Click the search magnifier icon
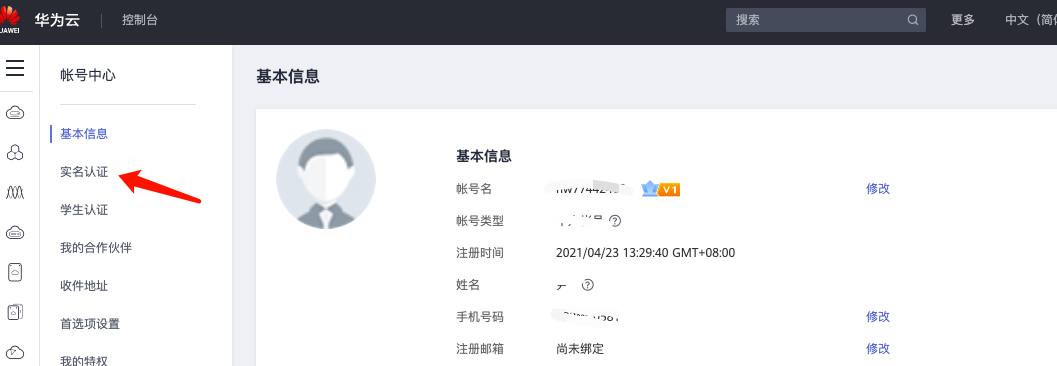Viewport: 1057px width, 366px height. coord(913,20)
